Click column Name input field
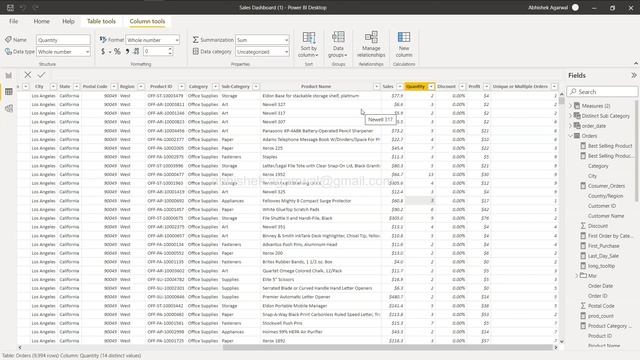This screenshot has width=640, height=360. click(x=63, y=40)
